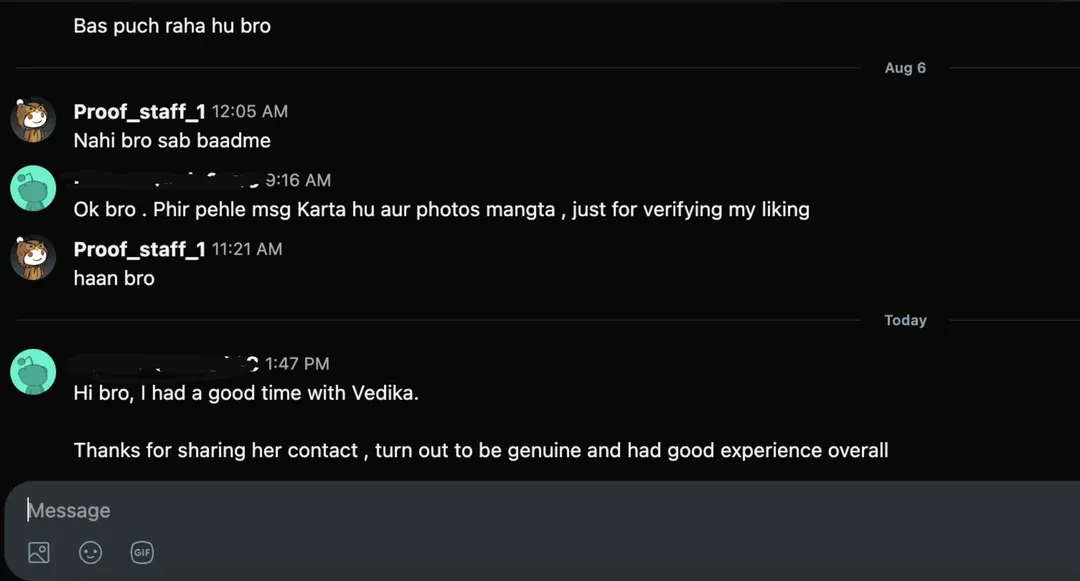The height and width of the screenshot is (581, 1080).
Task: Click the 9:16 AM timestamp
Action: [298, 180]
